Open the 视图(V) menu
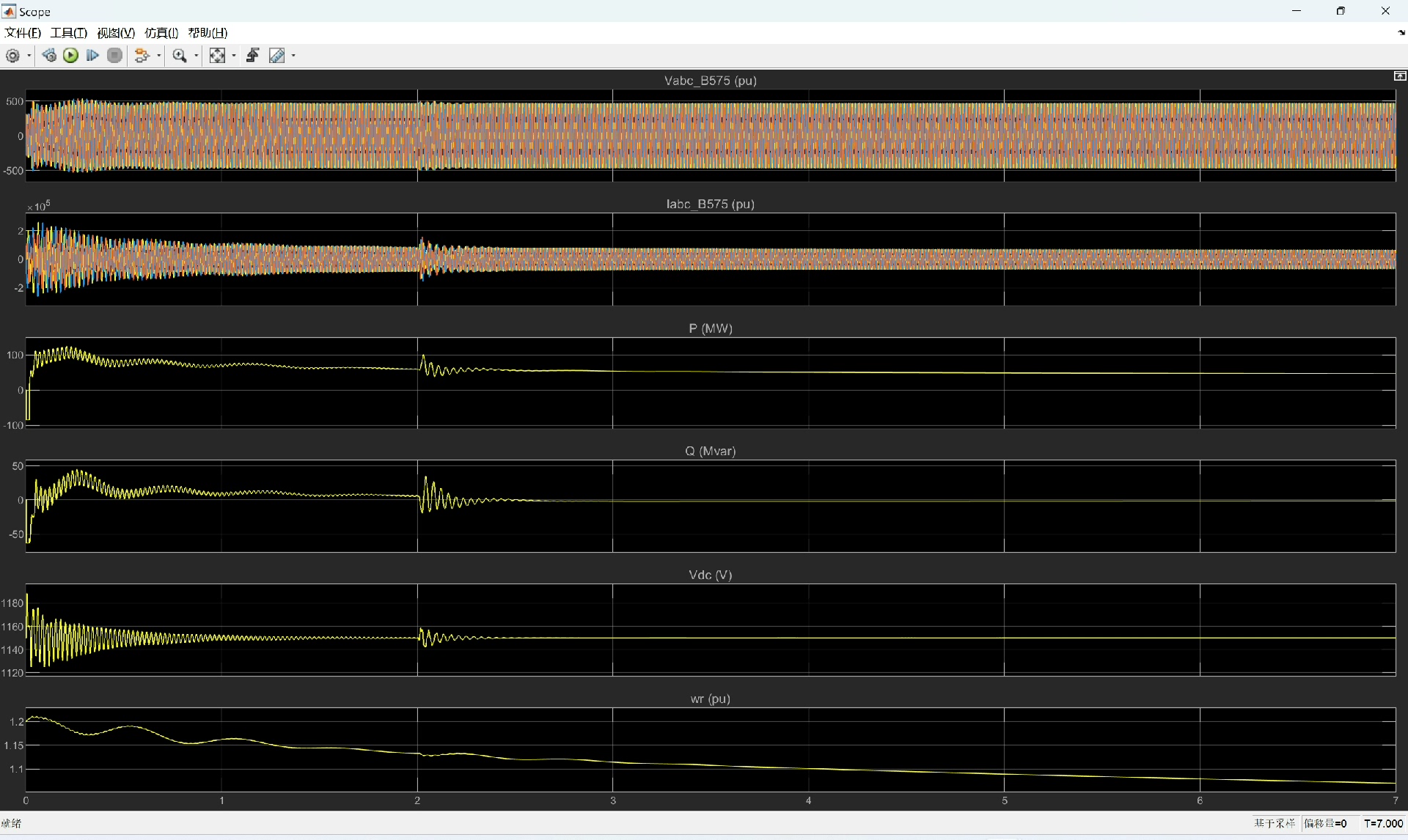The height and width of the screenshot is (840, 1408). click(x=116, y=33)
